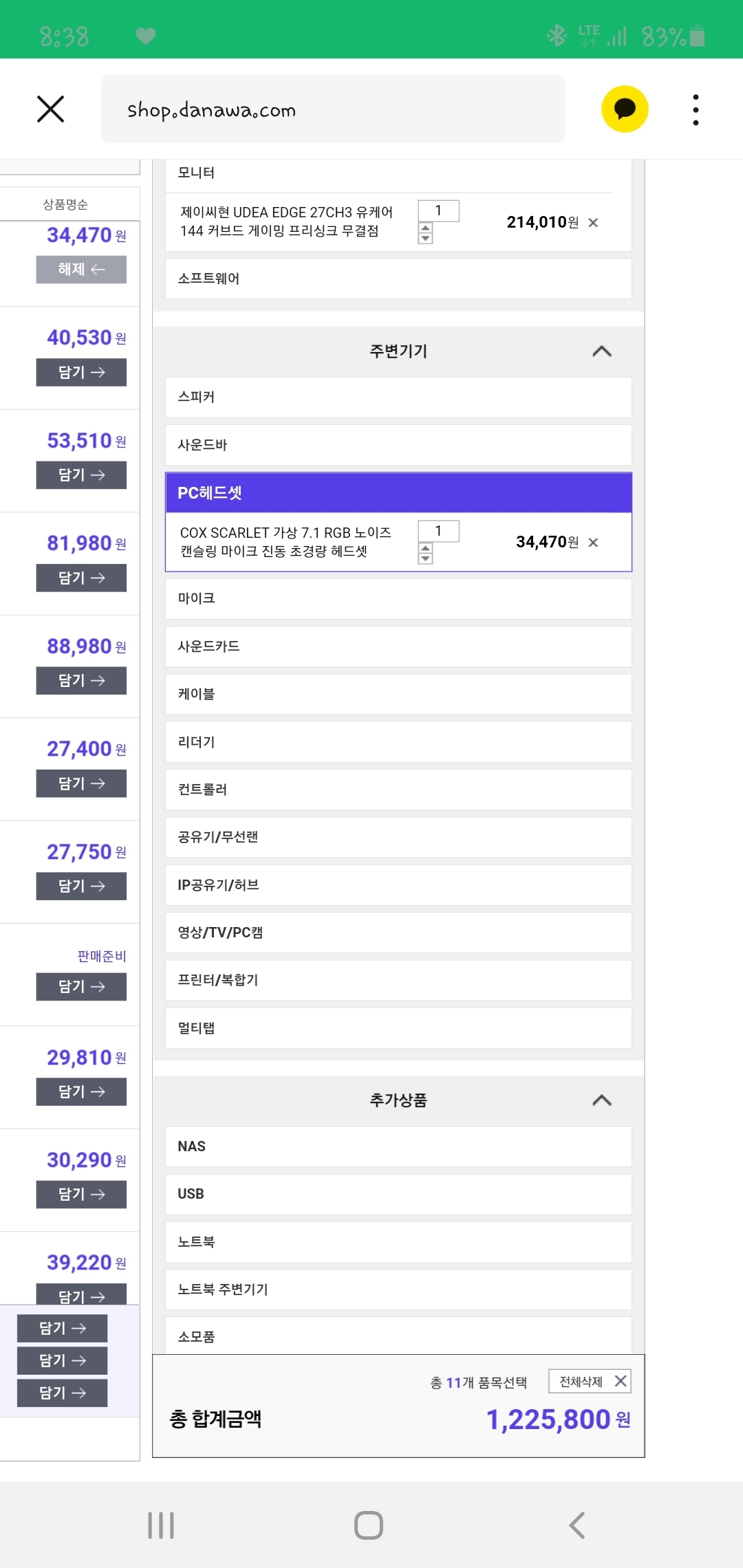Tap the Android back navigation icon
The image size is (743, 1568).
[x=577, y=1525]
